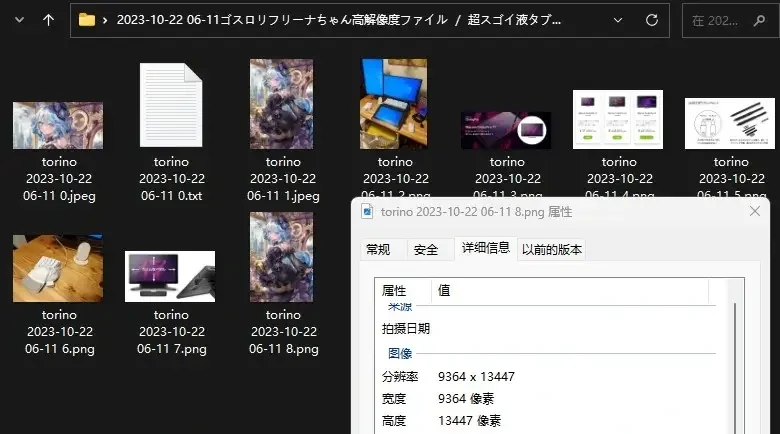The image size is (780, 434).
Task: Click the search magnifier icon
Action: [759, 20]
